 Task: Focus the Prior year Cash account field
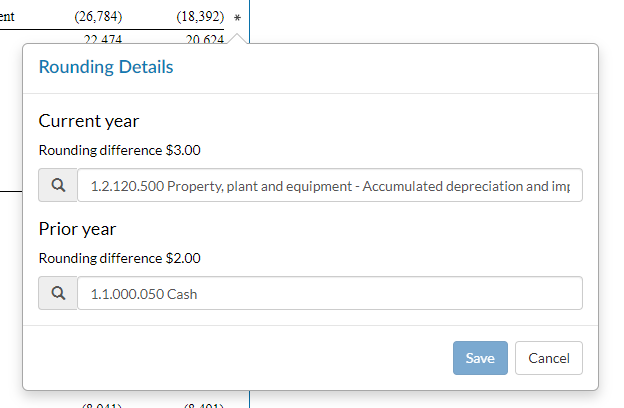point(329,294)
